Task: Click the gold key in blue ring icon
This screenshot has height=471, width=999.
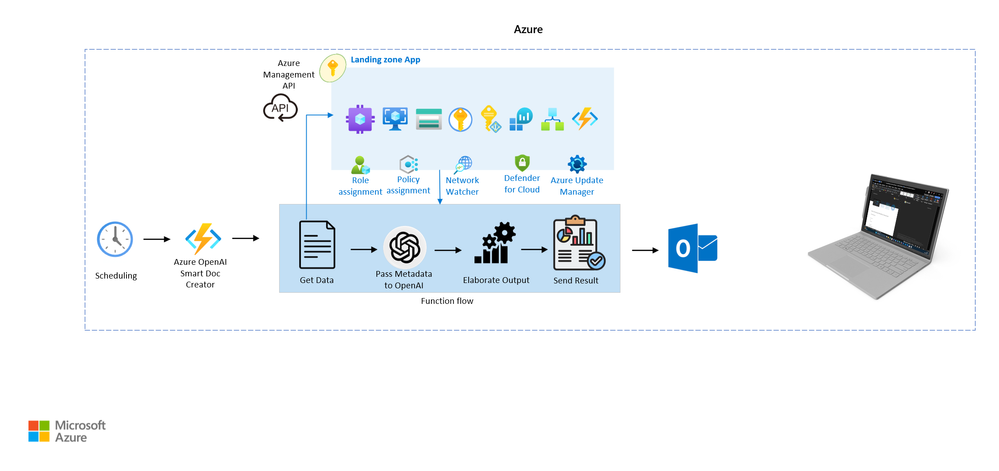Action: pos(460,119)
